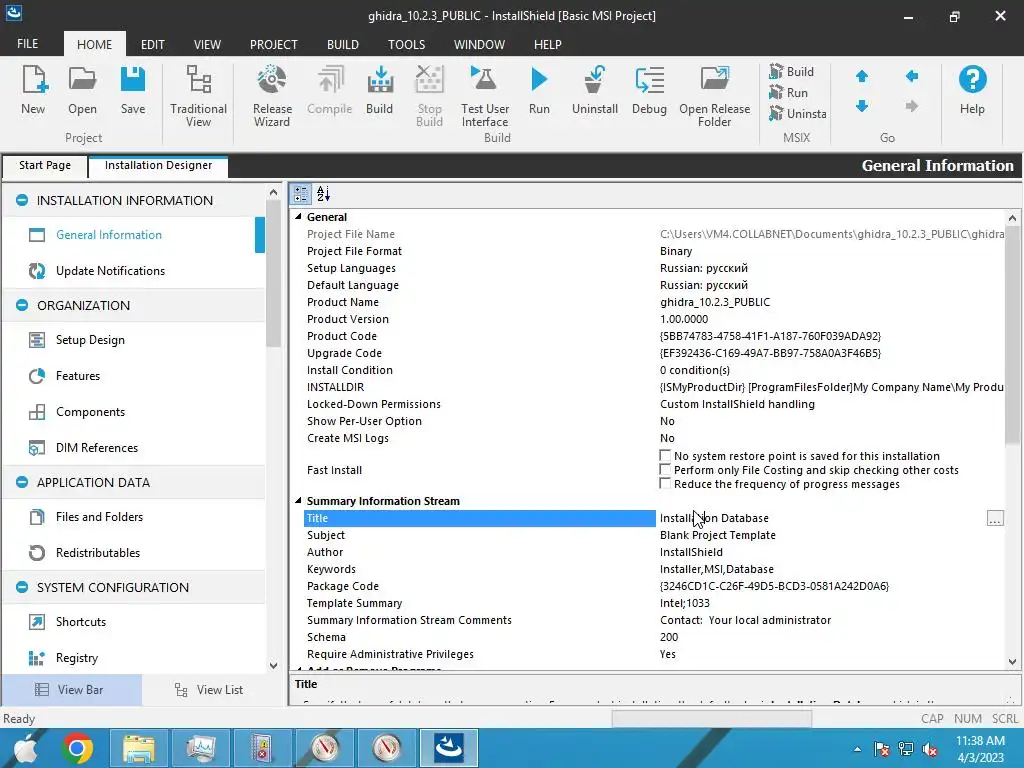Click the MSIX Build button

792,71
